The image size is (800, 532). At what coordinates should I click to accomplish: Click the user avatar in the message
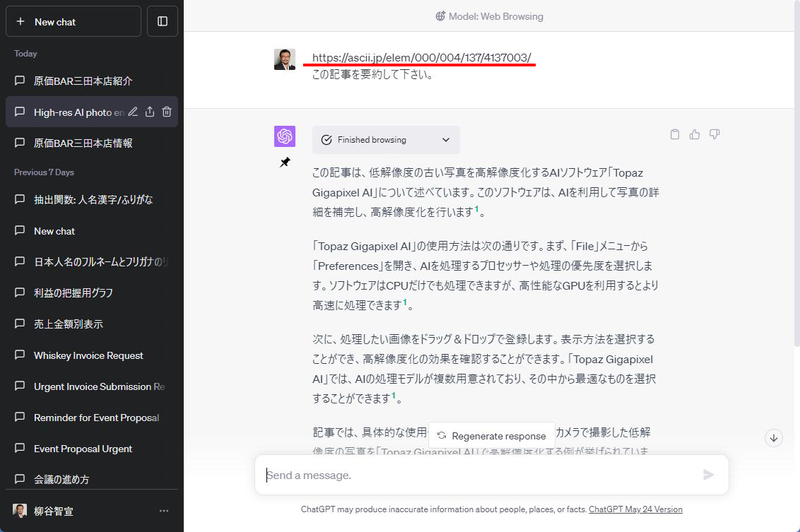[x=285, y=60]
